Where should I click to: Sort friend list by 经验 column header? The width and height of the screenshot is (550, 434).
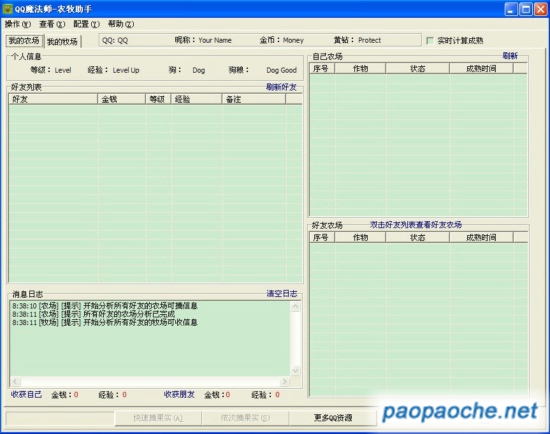[x=196, y=99]
